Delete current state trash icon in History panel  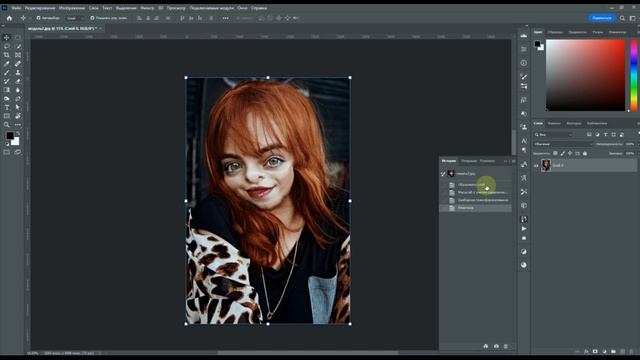pyautogui.click(x=506, y=346)
